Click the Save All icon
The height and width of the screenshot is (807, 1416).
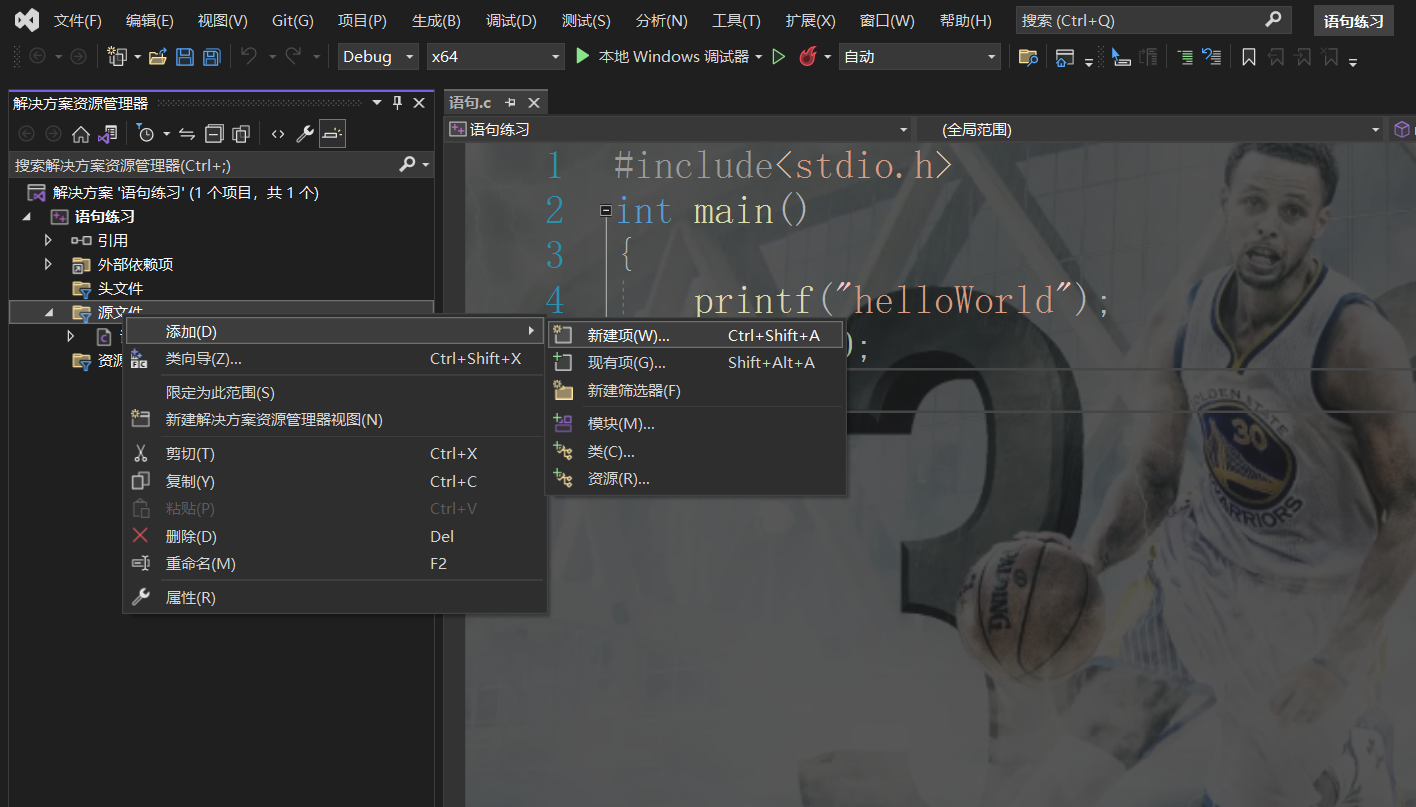point(211,57)
